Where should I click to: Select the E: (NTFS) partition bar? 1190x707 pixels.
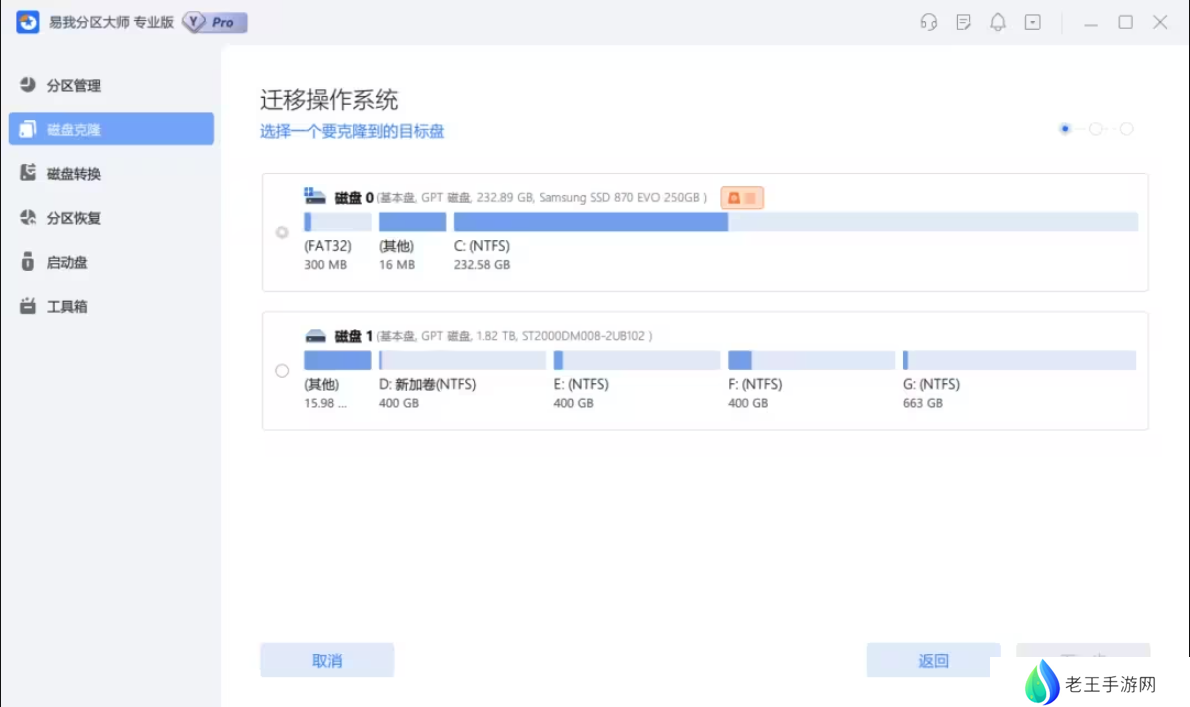pyautogui.click(x=637, y=360)
